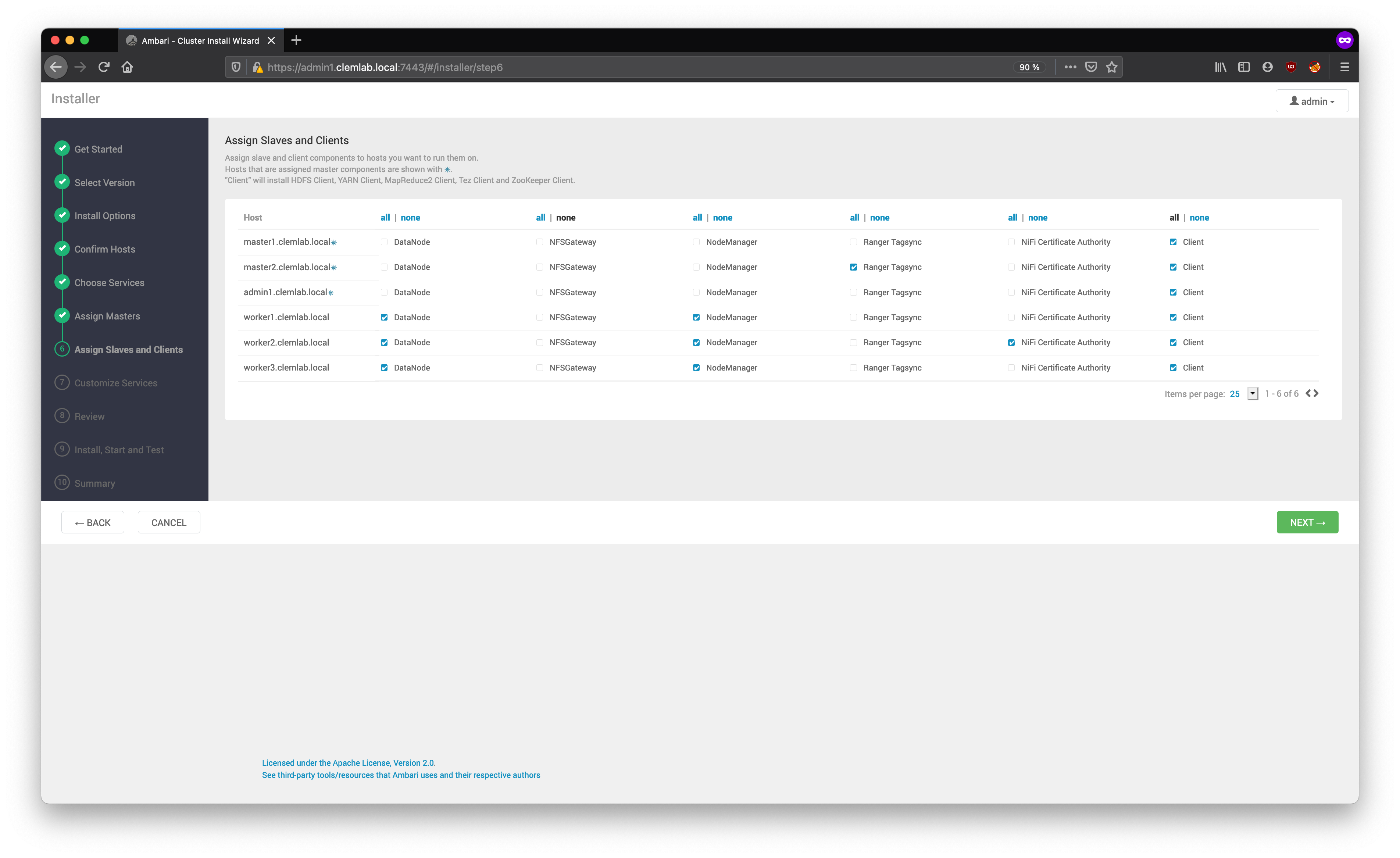
Task: Open the uBlock Origin extension icon
Action: [x=1291, y=67]
